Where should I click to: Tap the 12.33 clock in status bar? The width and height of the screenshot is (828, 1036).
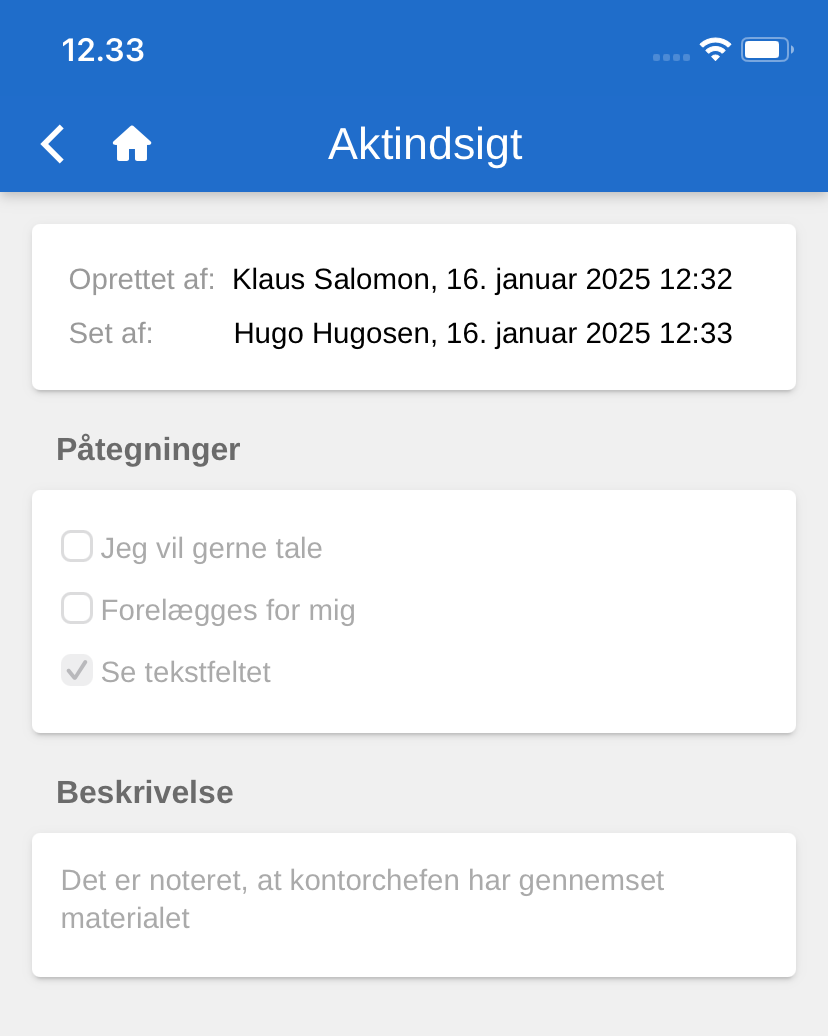pos(103,50)
